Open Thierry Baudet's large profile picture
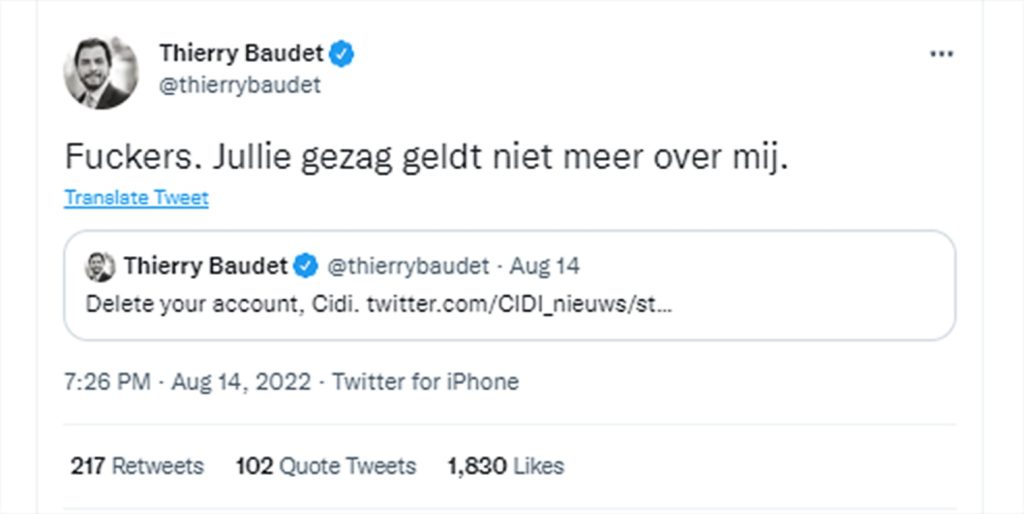Screen dimensions: 1024x514 pos(101,72)
